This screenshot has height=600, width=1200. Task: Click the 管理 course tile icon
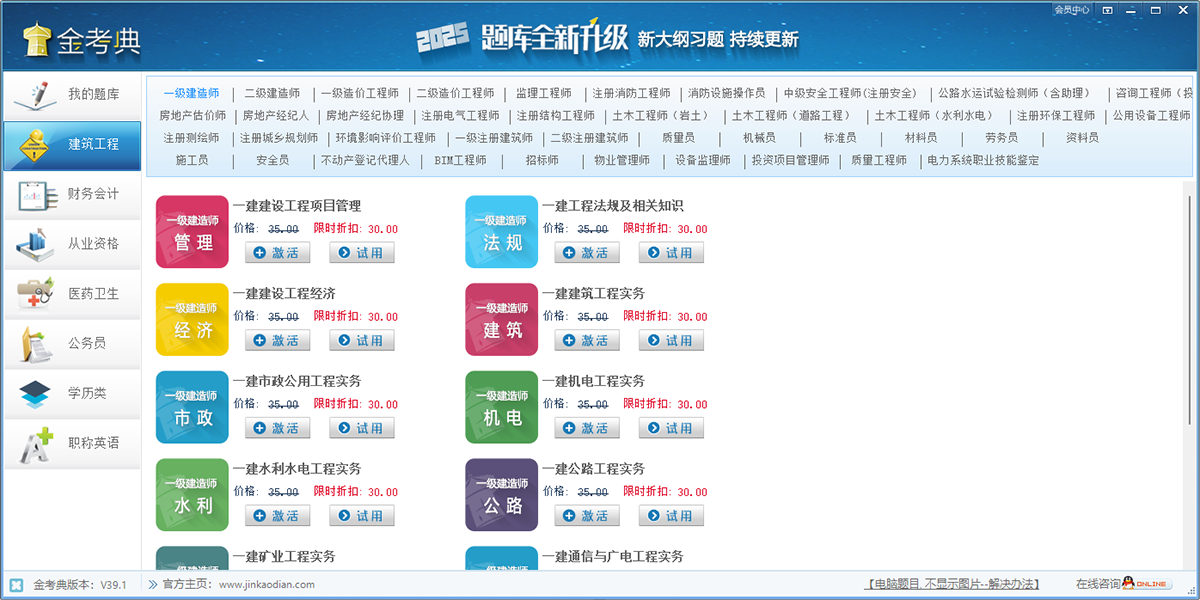(x=192, y=232)
